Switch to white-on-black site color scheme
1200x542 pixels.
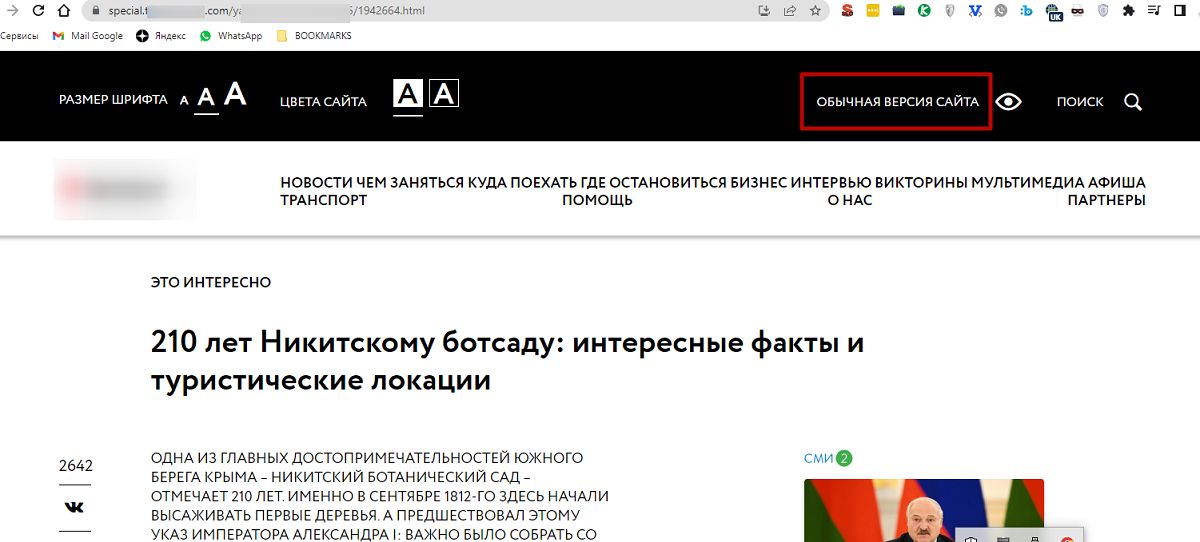(444, 95)
